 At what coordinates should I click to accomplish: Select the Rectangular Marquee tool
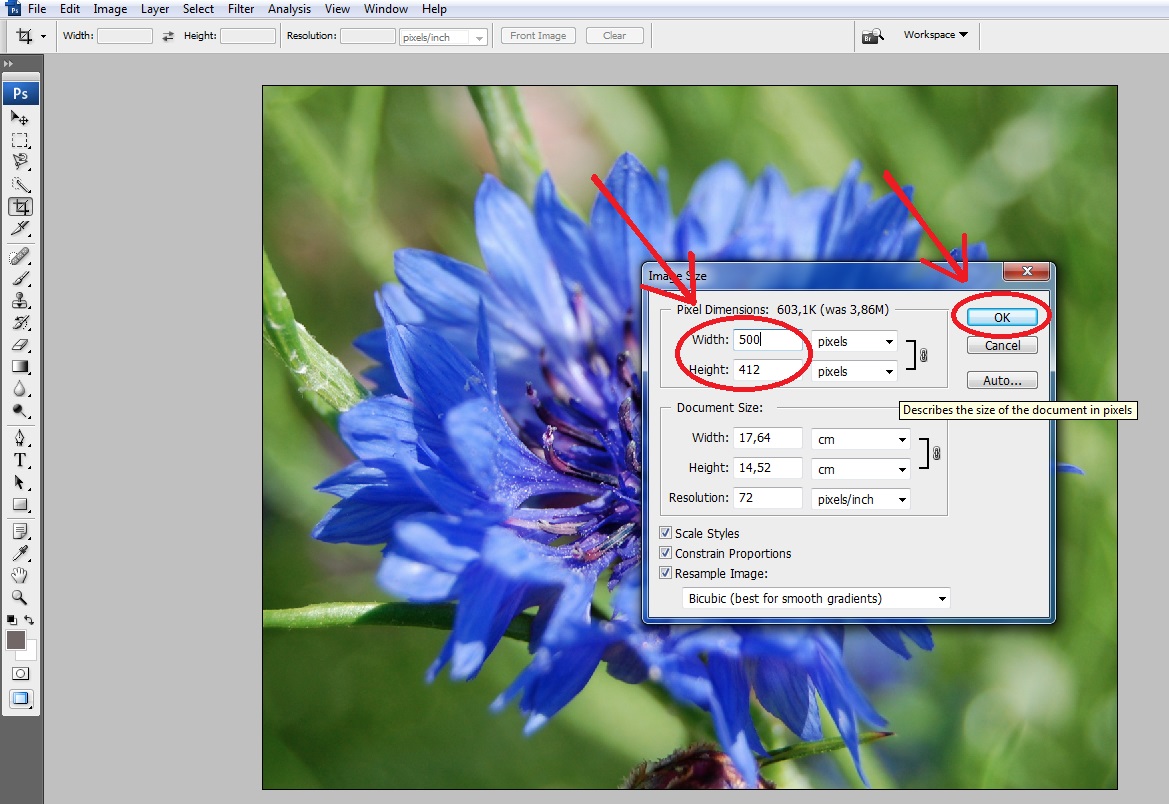tap(21, 140)
